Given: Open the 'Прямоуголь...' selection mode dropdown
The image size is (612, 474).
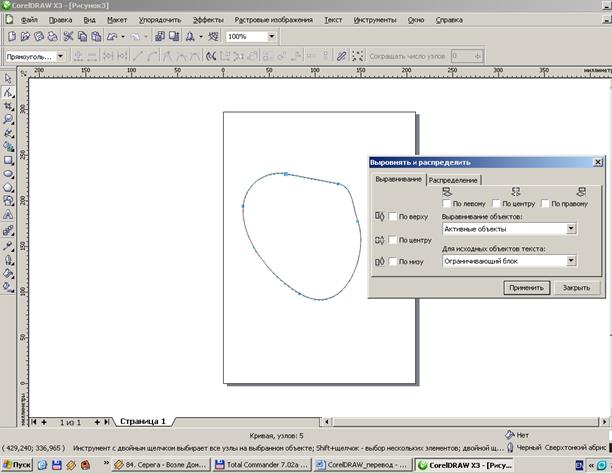Looking at the screenshot, I should tap(60, 56).
